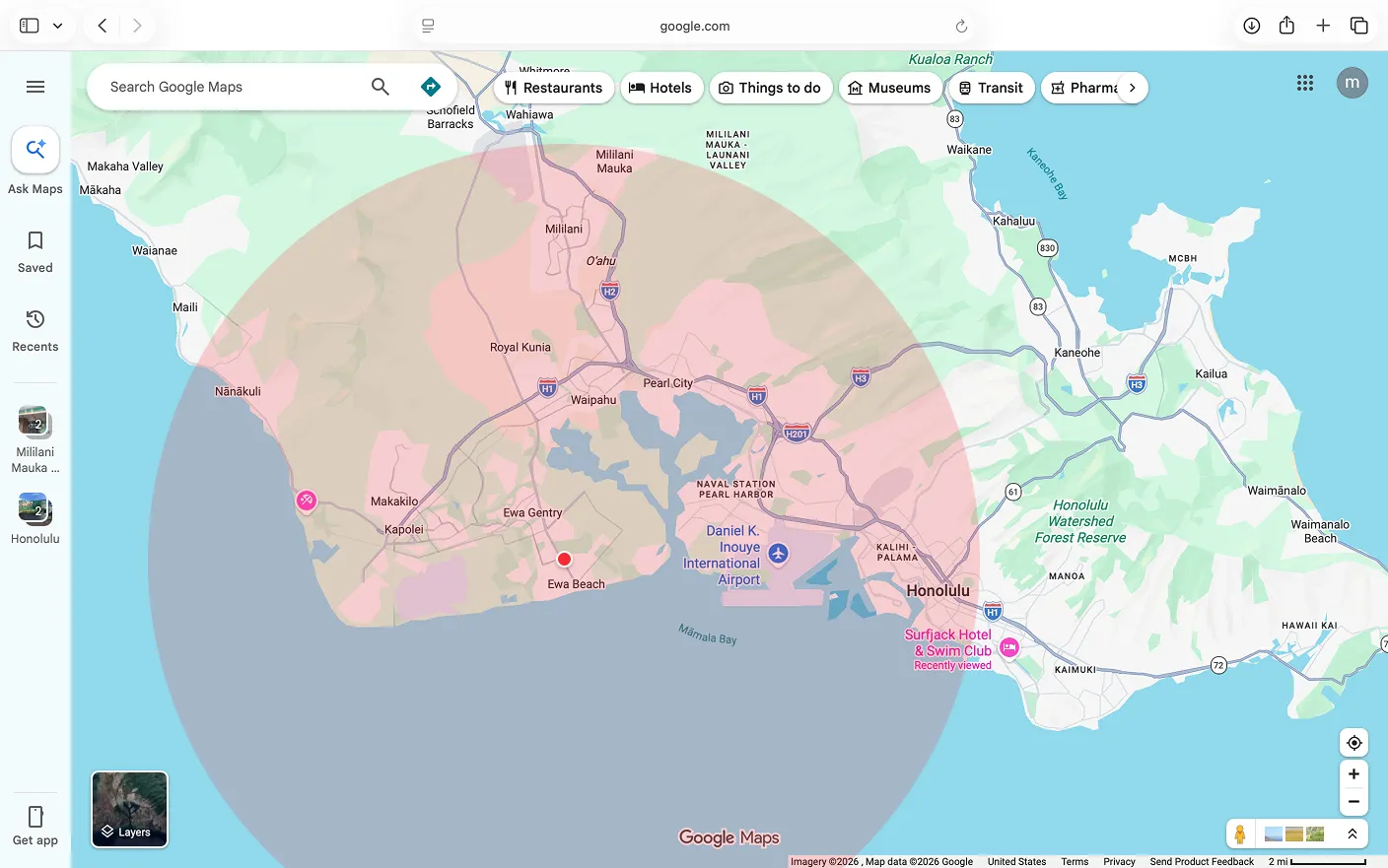
Task: Click the Nānākuli map label
Action: [238, 391]
